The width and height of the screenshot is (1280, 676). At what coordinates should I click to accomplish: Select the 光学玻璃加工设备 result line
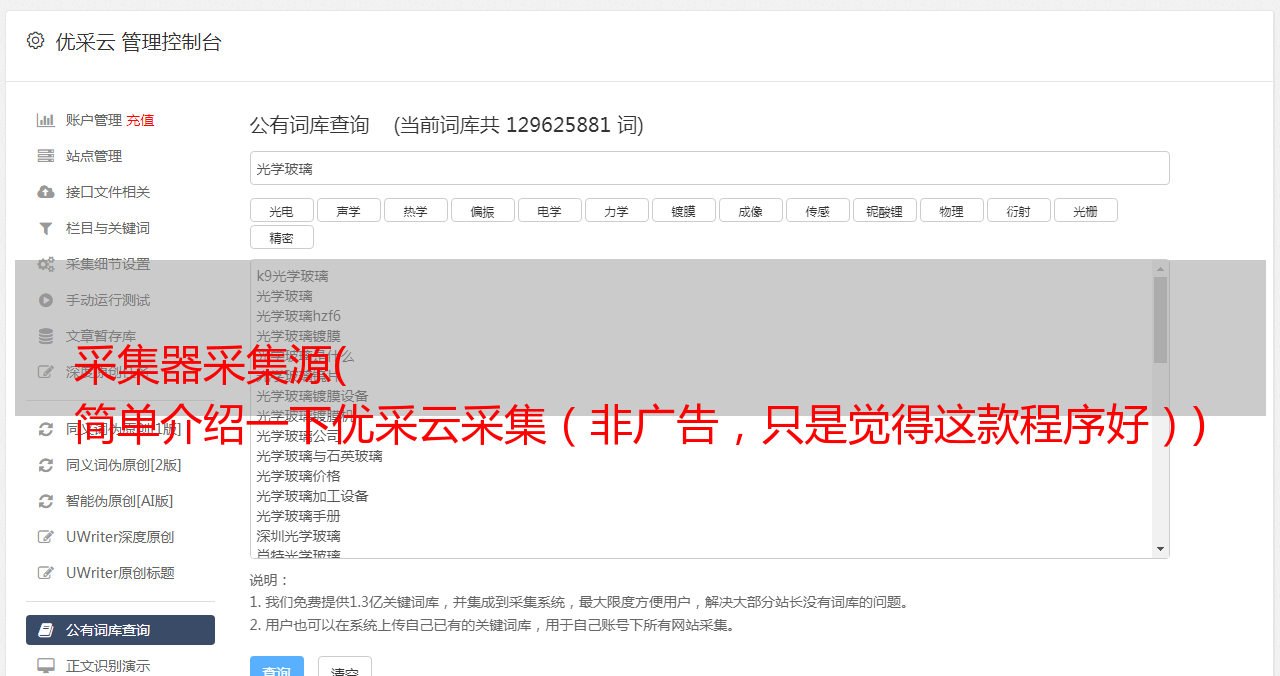pos(312,496)
